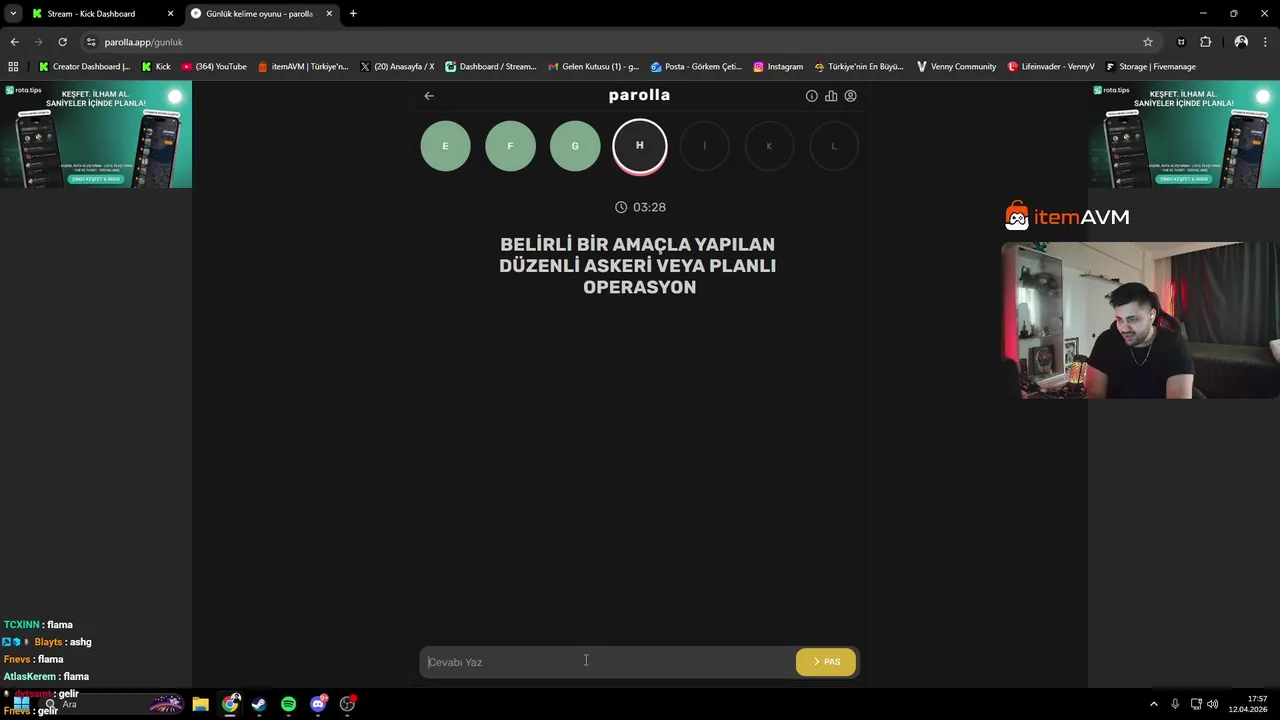The height and width of the screenshot is (720, 1280).
Task: Select the dimmed letter I circle
Action: pos(704,146)
